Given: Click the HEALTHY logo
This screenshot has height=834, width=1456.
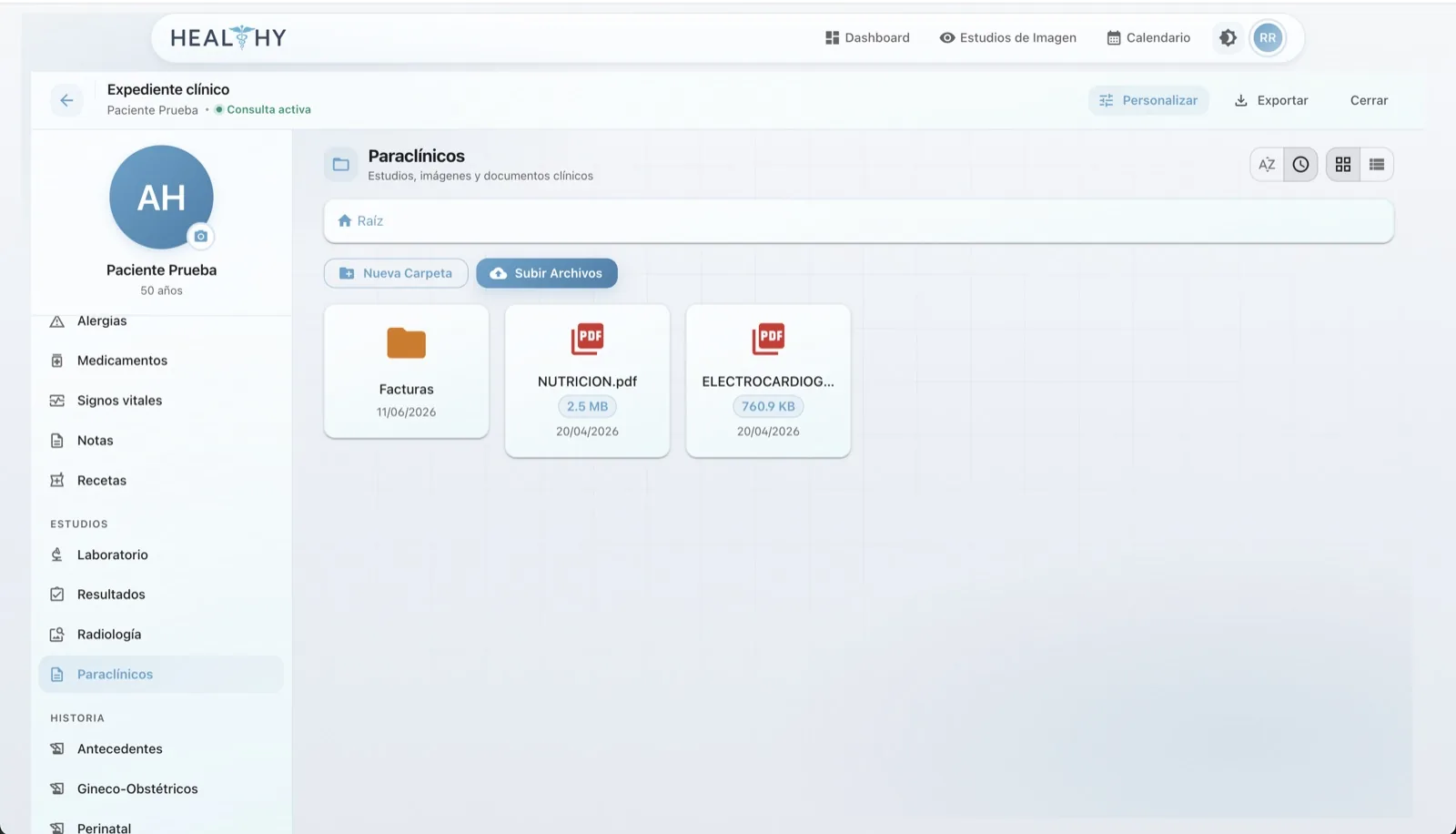Looking at the screenshot, I should click(x=228, y=38).
